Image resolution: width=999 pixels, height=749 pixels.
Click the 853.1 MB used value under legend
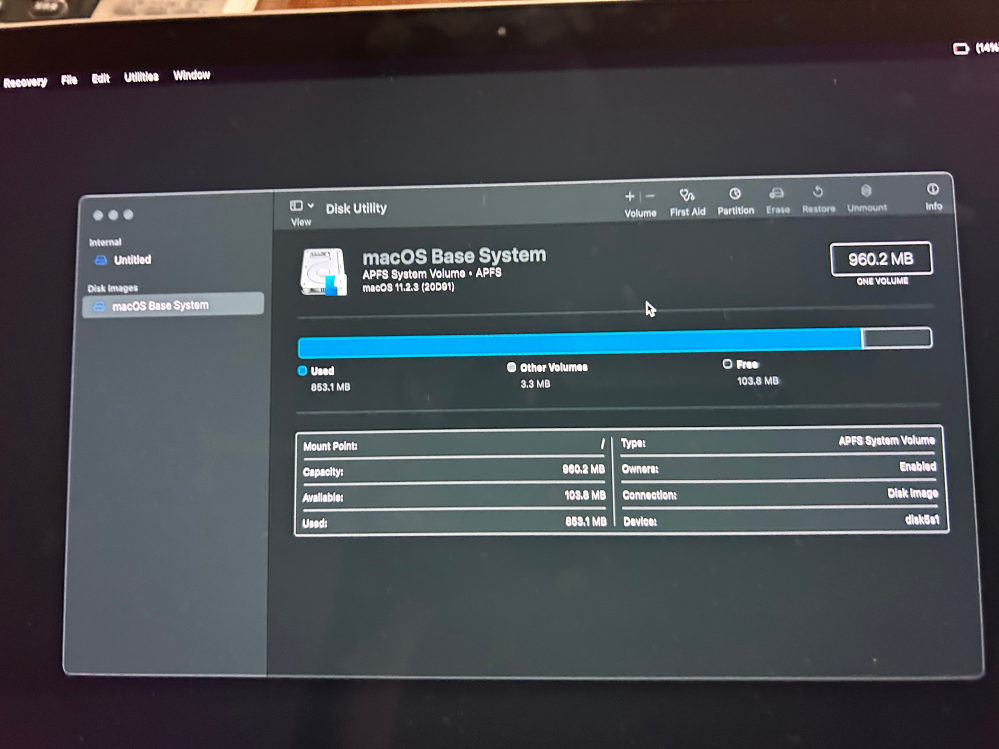tap(330, 387)
